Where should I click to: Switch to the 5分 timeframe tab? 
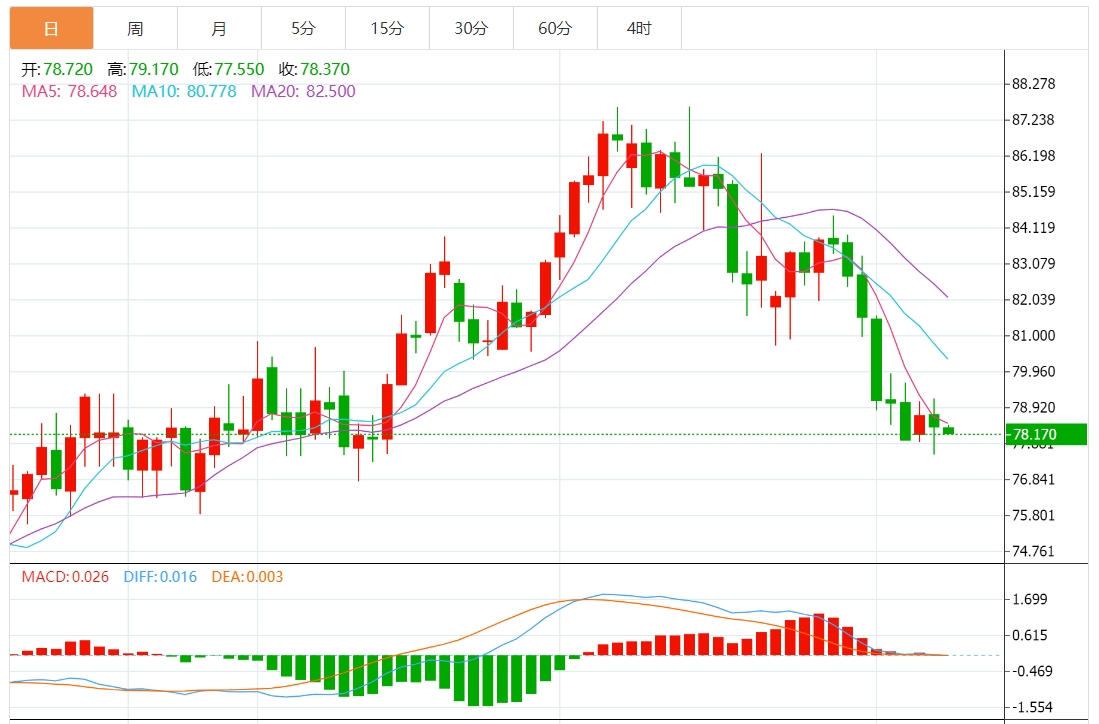[303, 28]
